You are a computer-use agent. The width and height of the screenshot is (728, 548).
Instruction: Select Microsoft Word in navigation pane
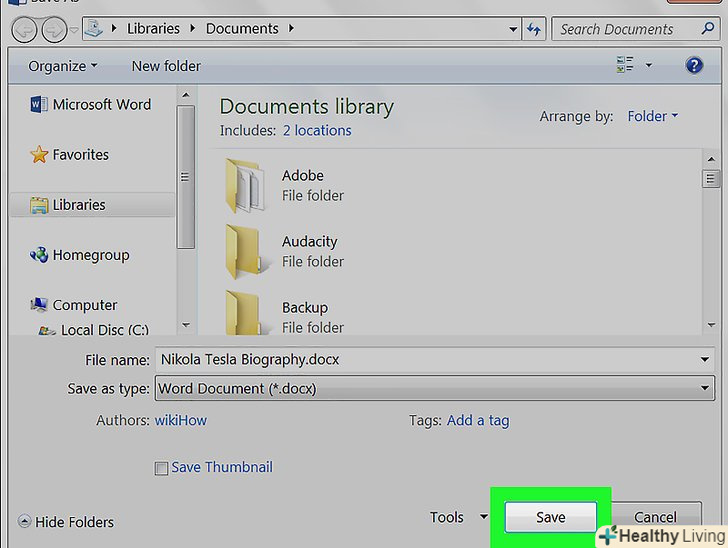tap(91, 104)
